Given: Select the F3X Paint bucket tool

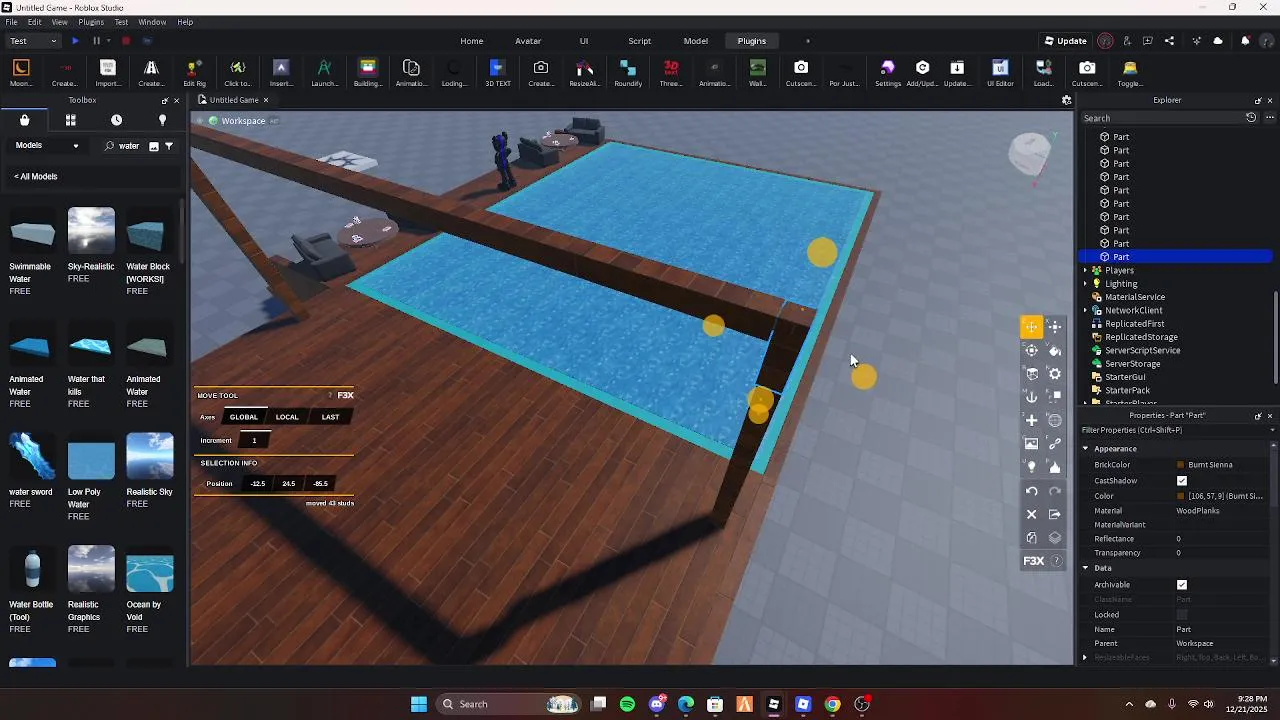Looking at the screenshot, I should click(1055, 350).
